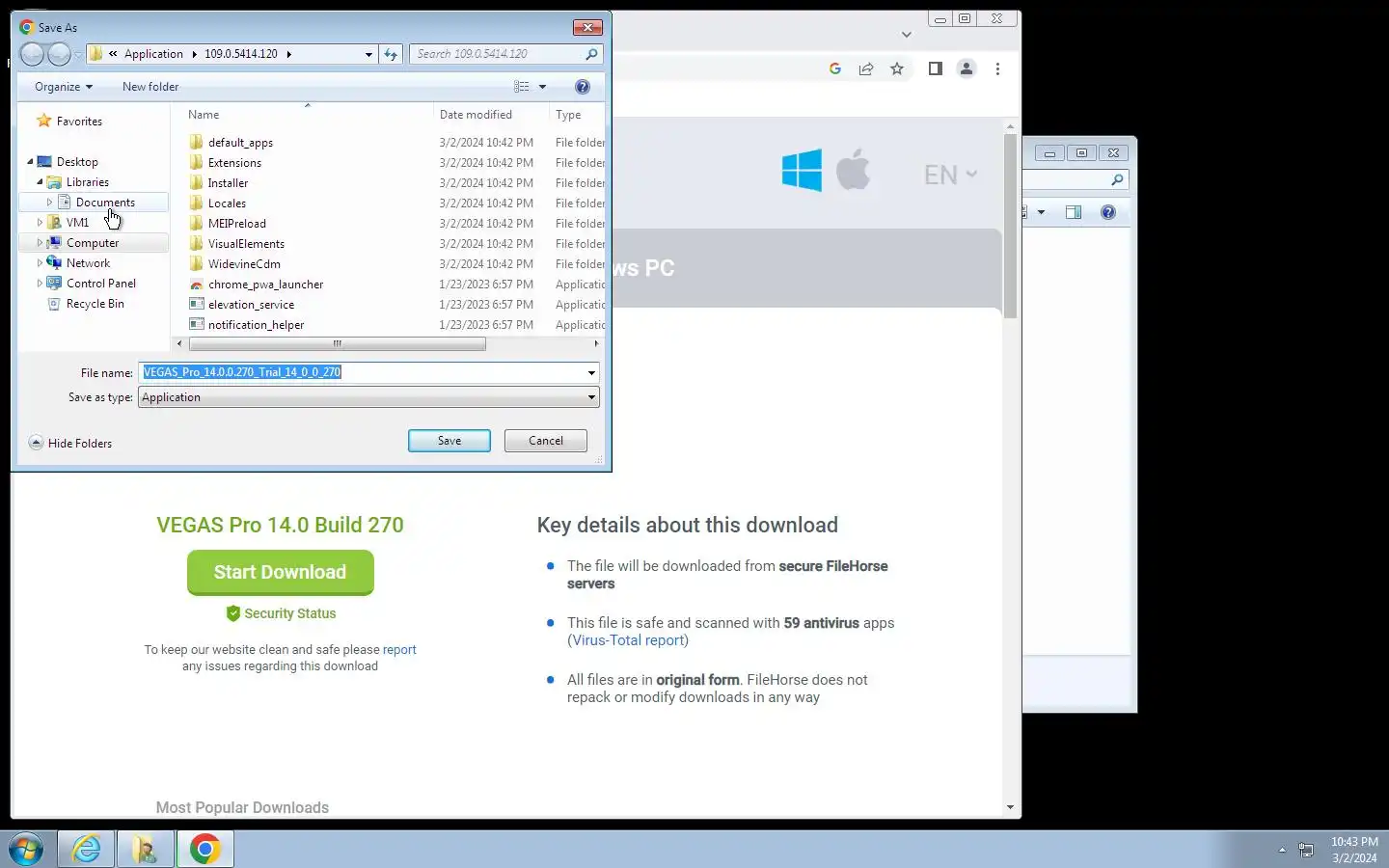Click the search magnifier in Save As dialog

click(x=591, y=54)
